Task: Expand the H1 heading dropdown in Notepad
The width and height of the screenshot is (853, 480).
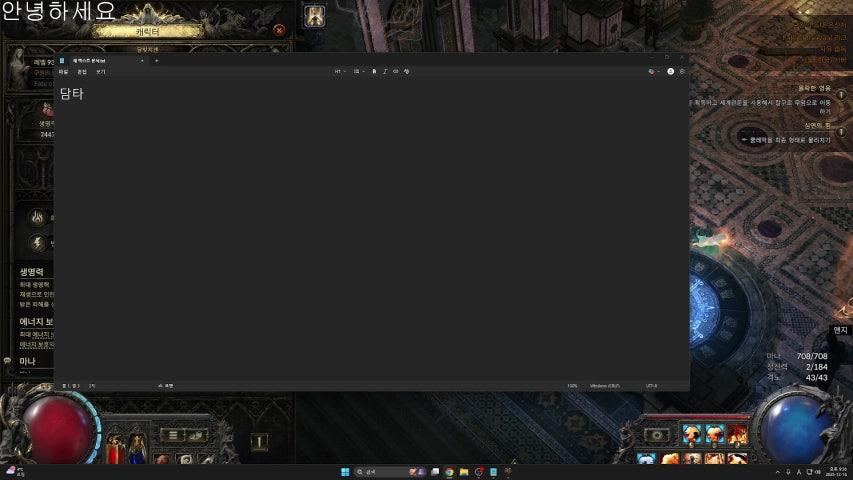Action: pyautogui.click(x=340, y=71)
